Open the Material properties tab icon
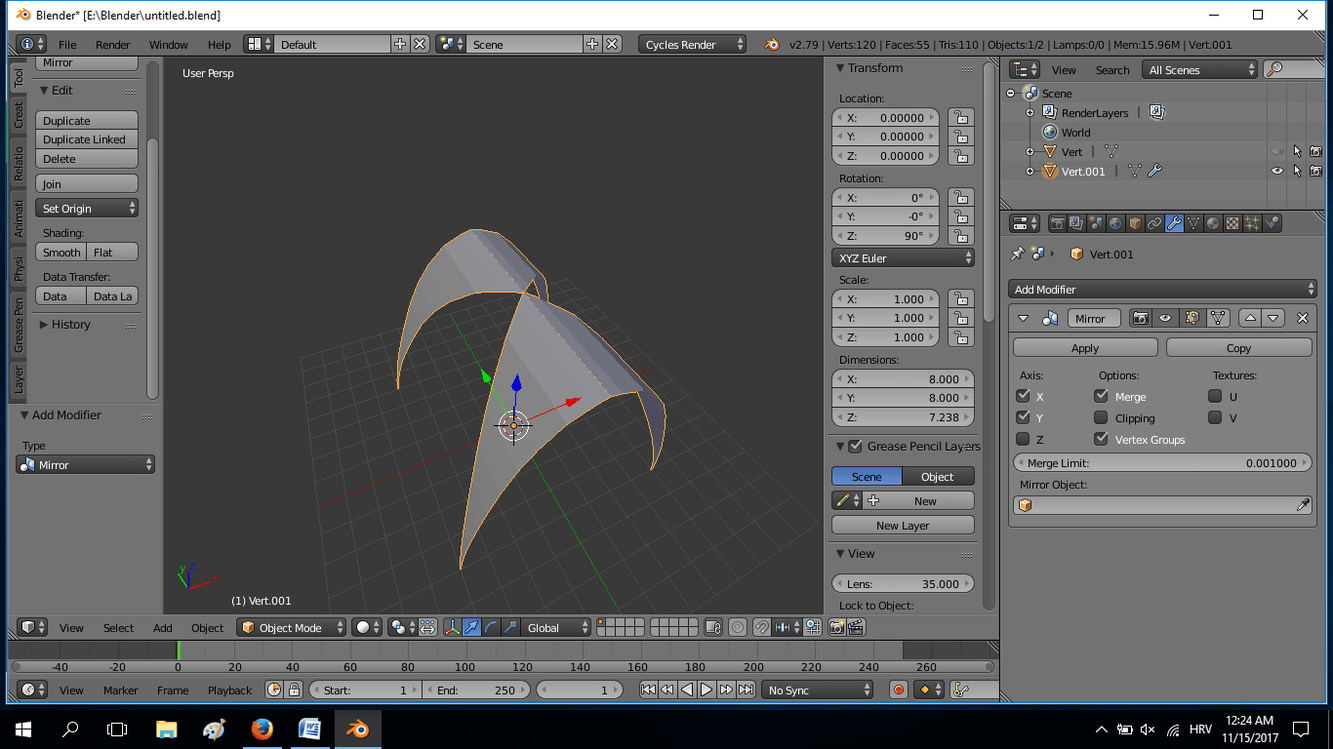 1213,224
